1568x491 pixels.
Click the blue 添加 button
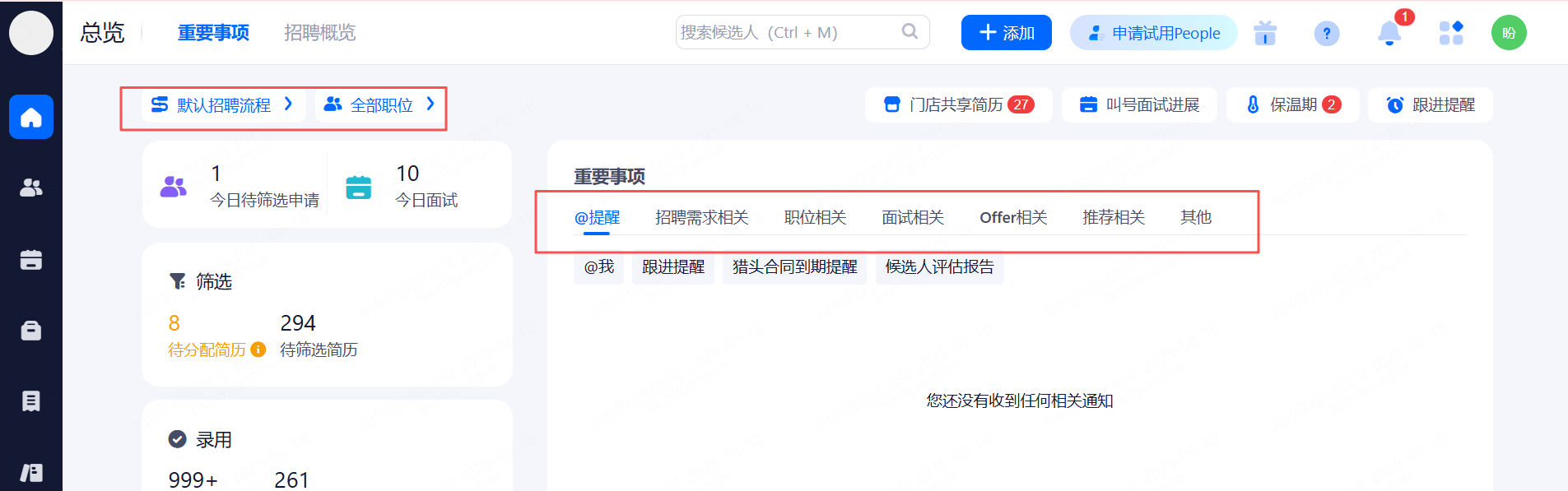tap(1006, 33)
